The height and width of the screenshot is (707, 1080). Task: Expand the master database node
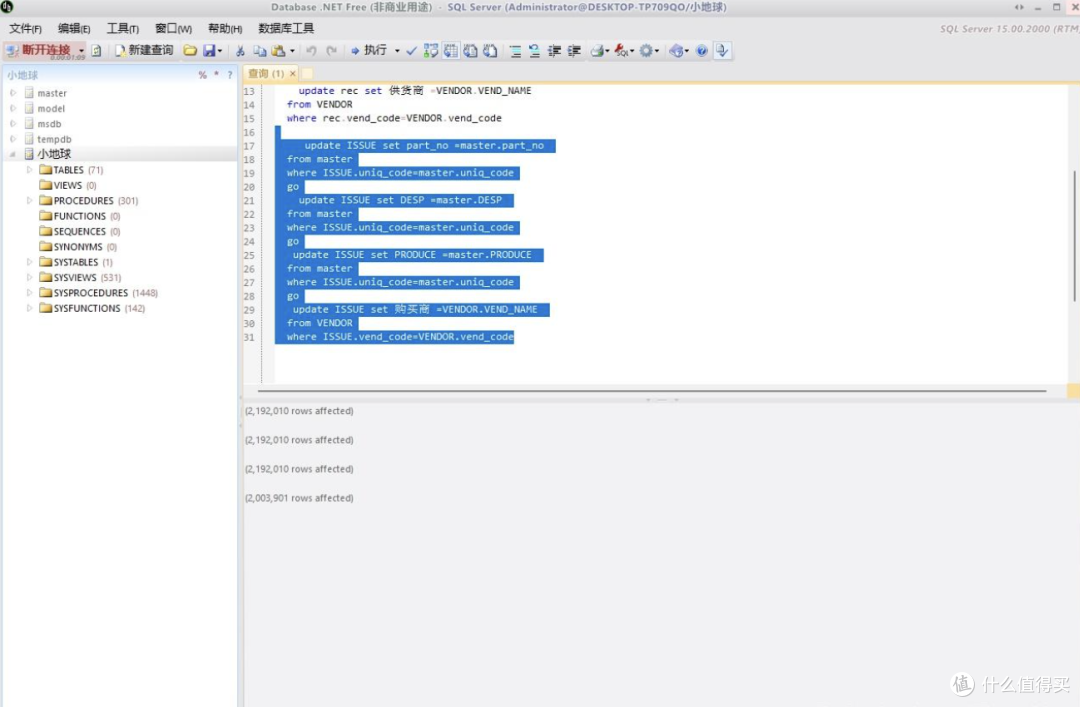pyautogui.click(x=13, y=92)
